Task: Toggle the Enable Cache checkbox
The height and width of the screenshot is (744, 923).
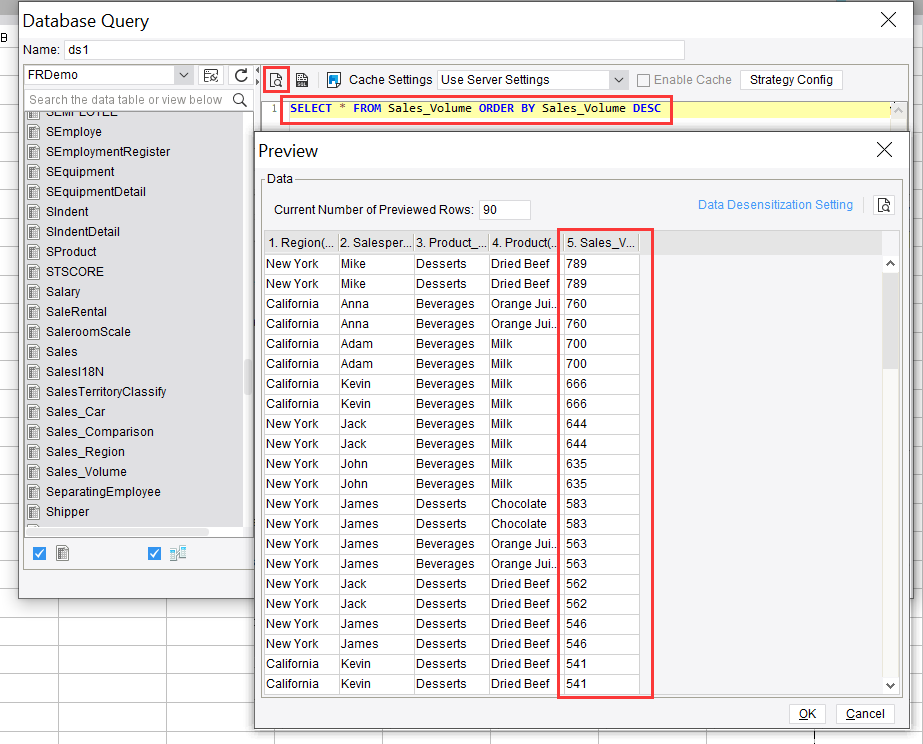Action: click(x=643, y=80)
